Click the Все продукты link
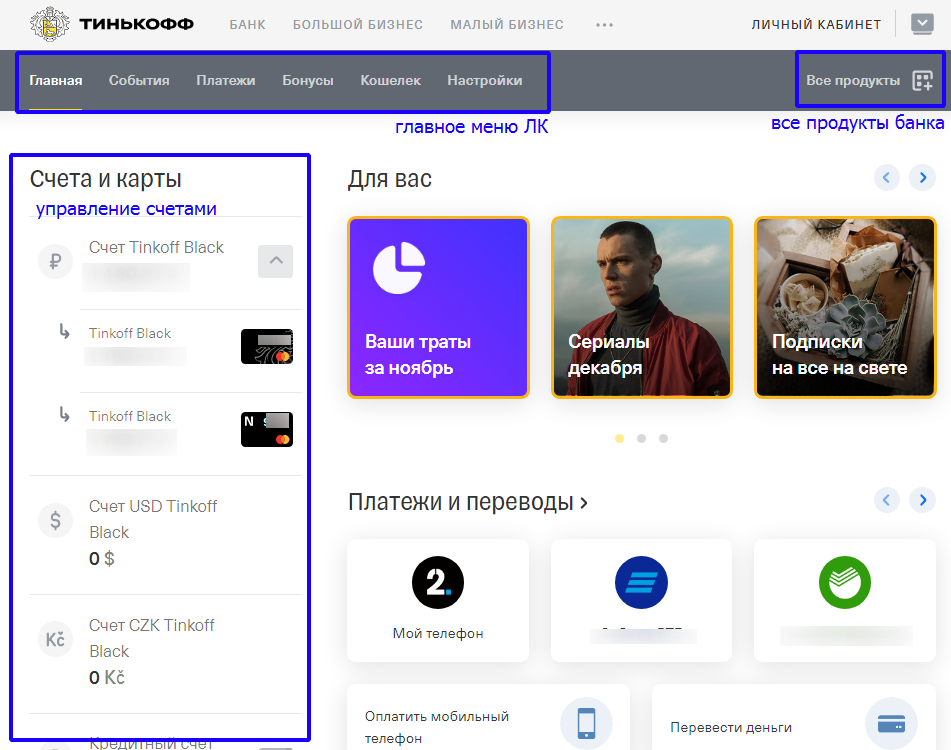Viewport: 951px width, 750px height. (x=853, y=81)
